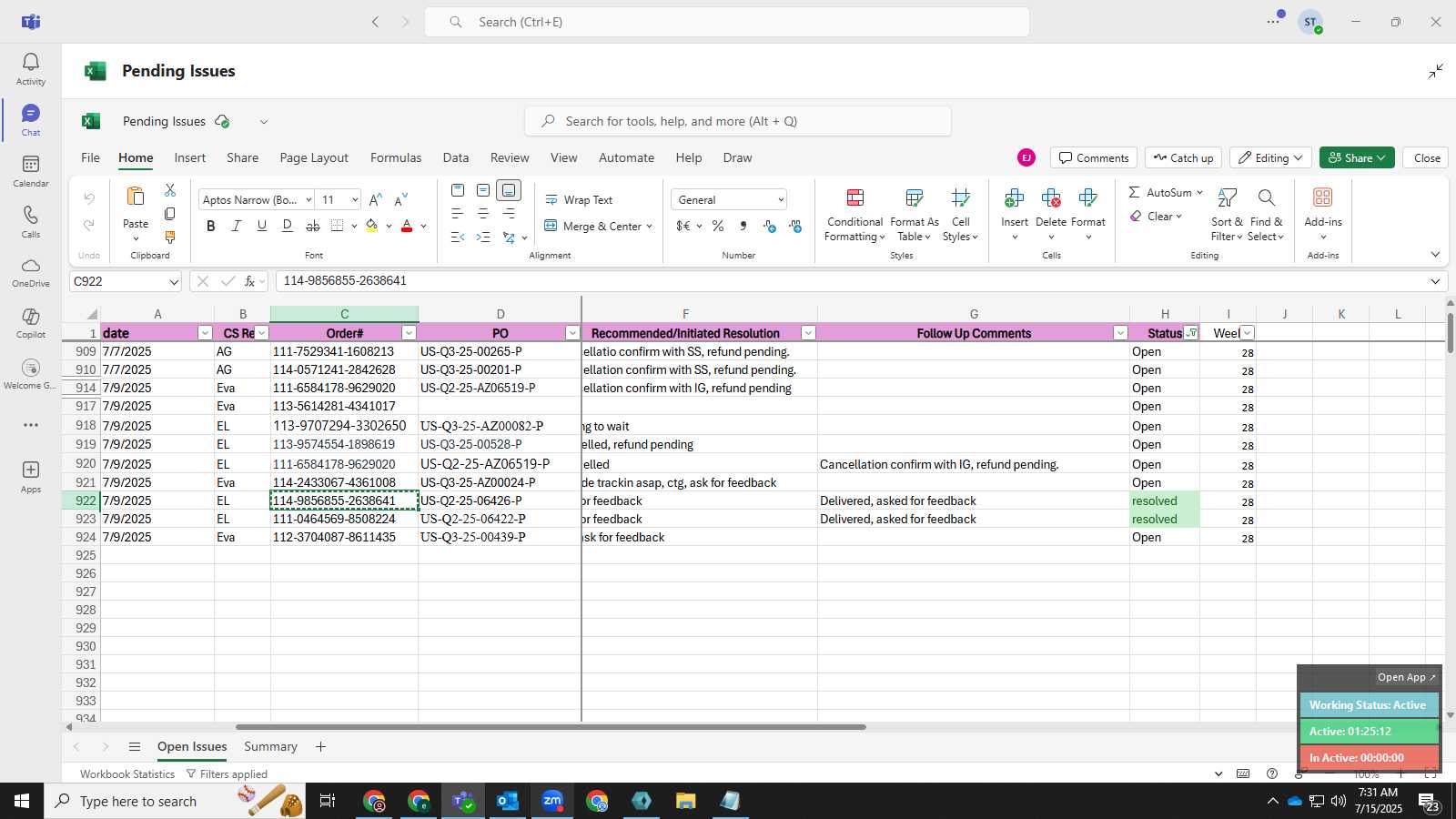Increase decimal places

pyautogui.click(x=770, y=226)
